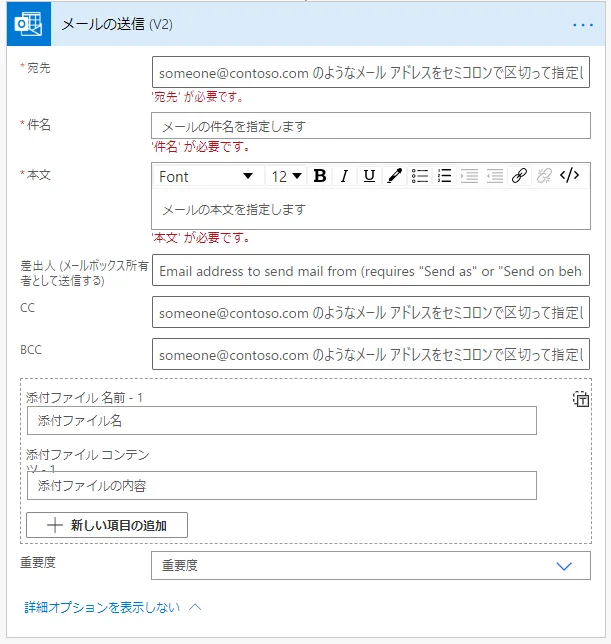The height and width of the screenshot is (644, 611).
Task: Toggle italic formatting in body editor
Action: [345, 176]
